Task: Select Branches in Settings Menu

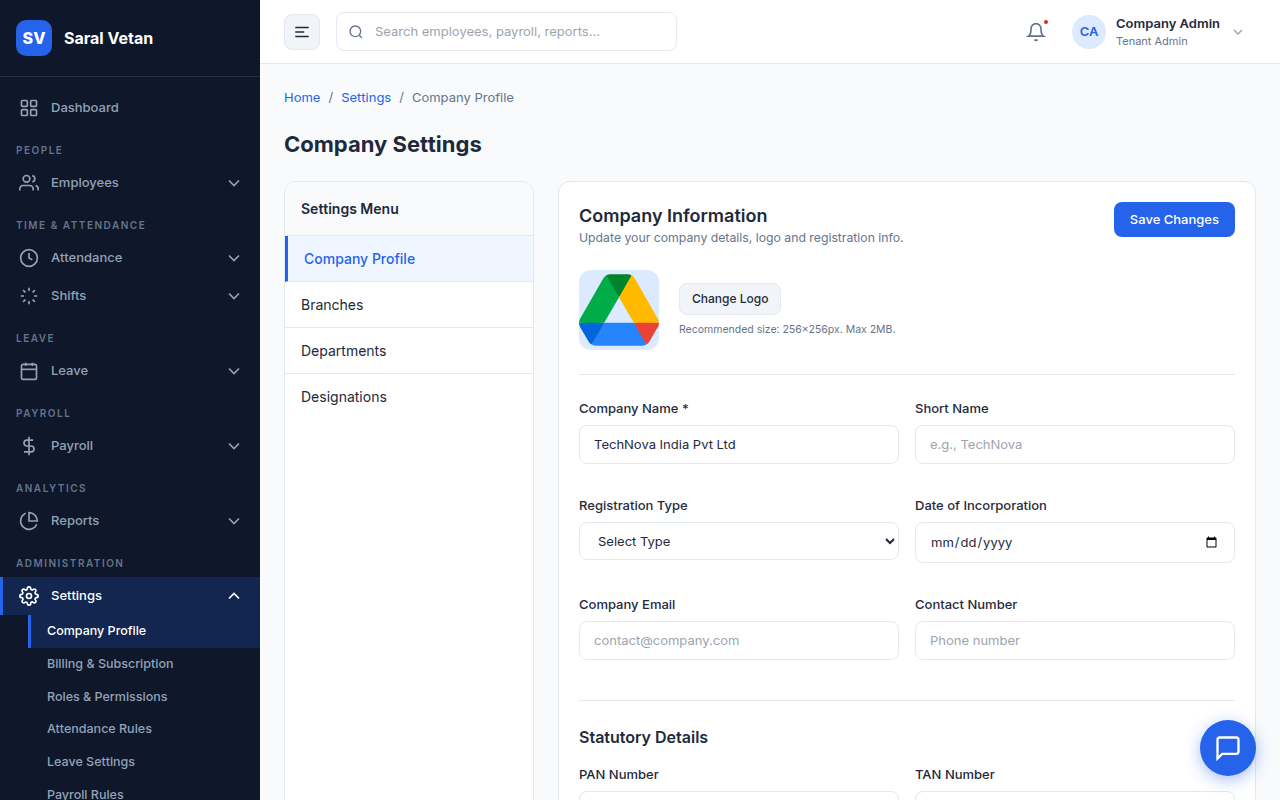Action: (409, 305)
